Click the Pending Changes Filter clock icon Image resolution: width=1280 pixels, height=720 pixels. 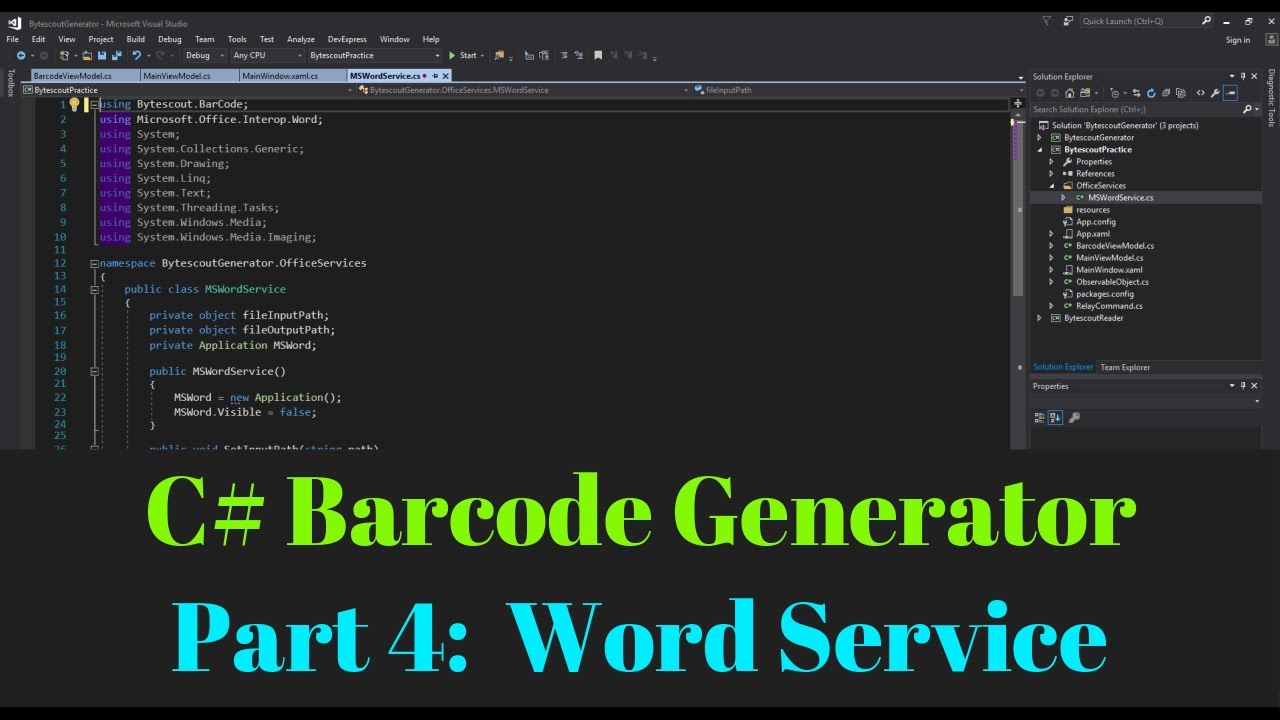[1115, 93]
